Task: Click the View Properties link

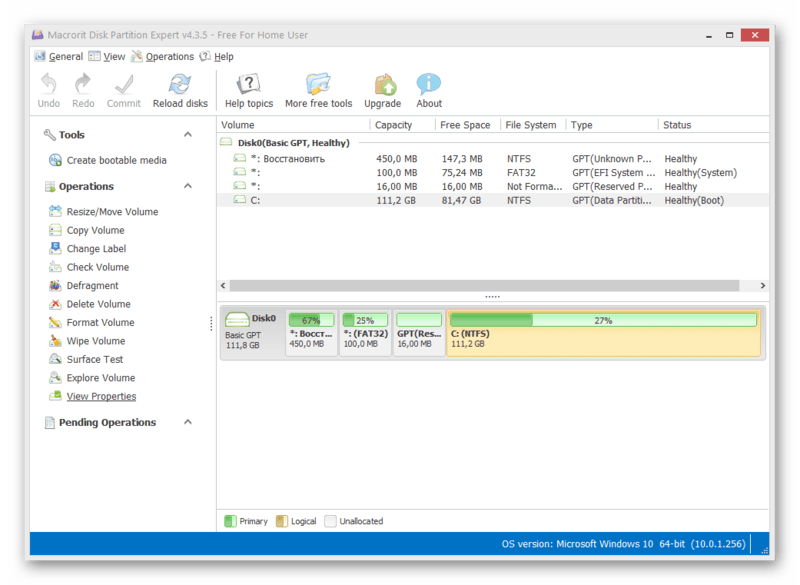Action: tap(101, 397)
